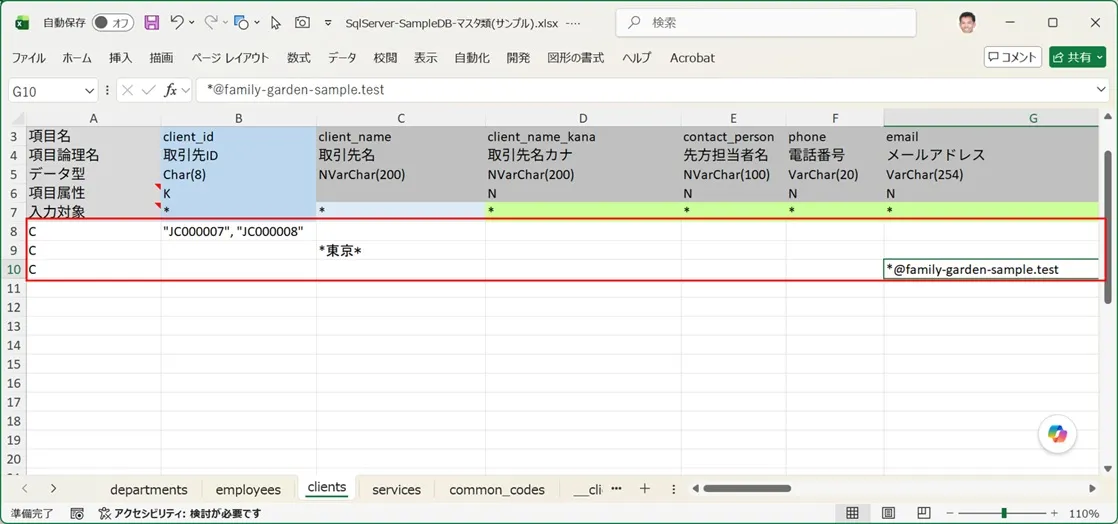Click the user account profile picture

coord(969,23)
